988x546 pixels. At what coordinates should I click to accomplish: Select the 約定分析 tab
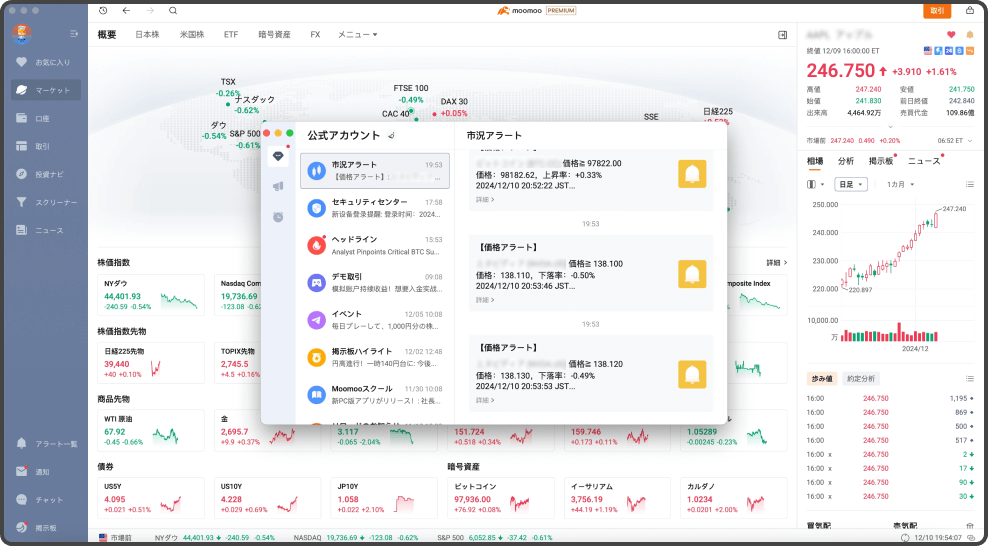tap(861, 378)
